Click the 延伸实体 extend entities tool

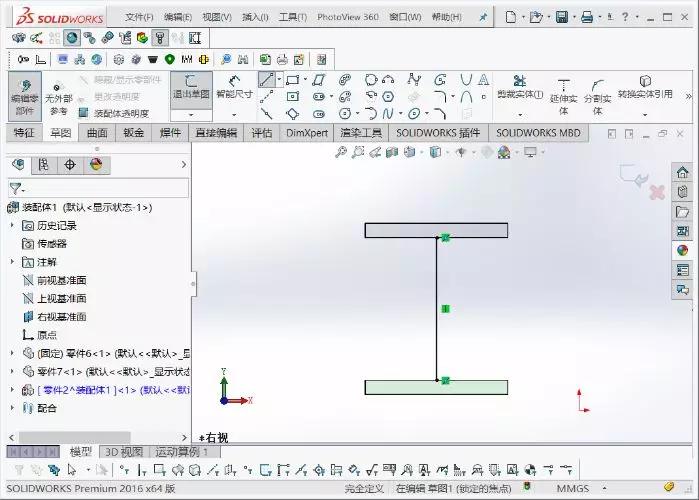pyautogui.click(x=563, y=97)
